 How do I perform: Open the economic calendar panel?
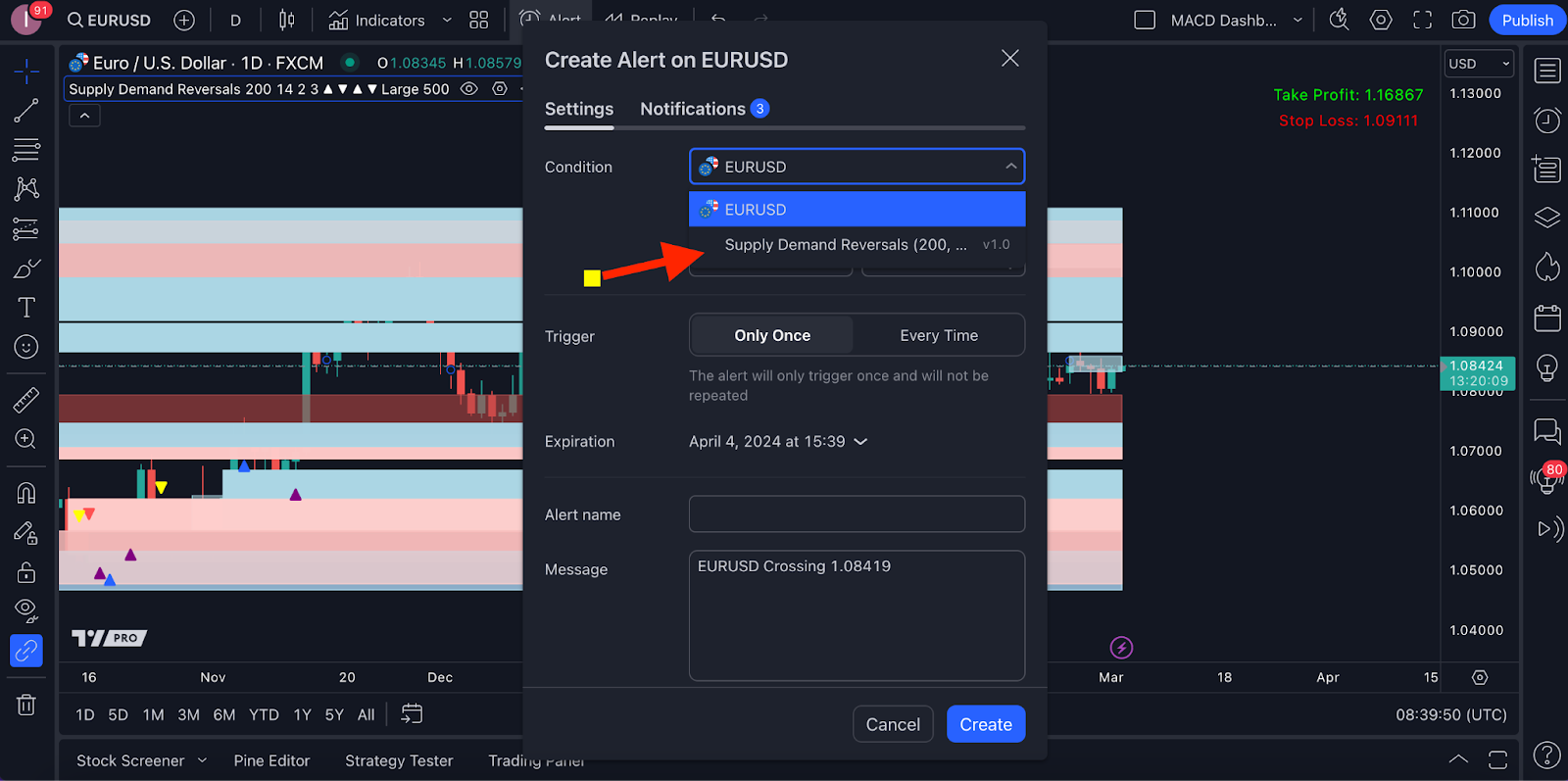[x=1547, y=317]
